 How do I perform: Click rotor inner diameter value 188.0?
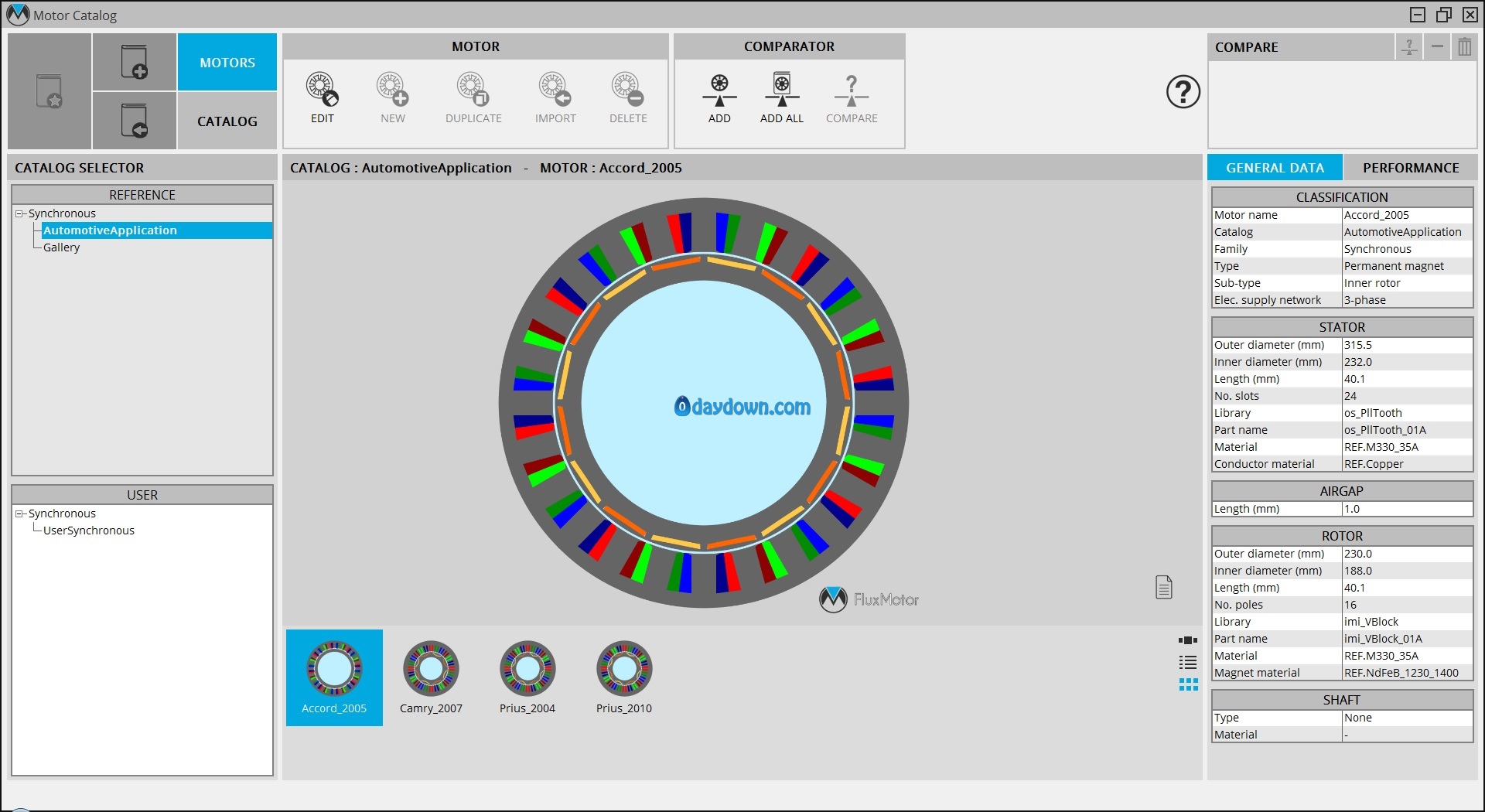click(x=1407, y=571)
